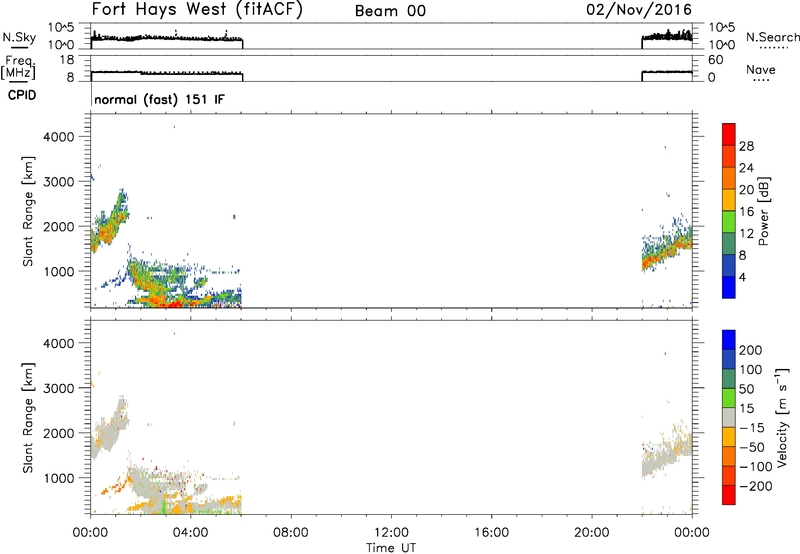Click the orange velocity streak near 01:00

(113, 486)
